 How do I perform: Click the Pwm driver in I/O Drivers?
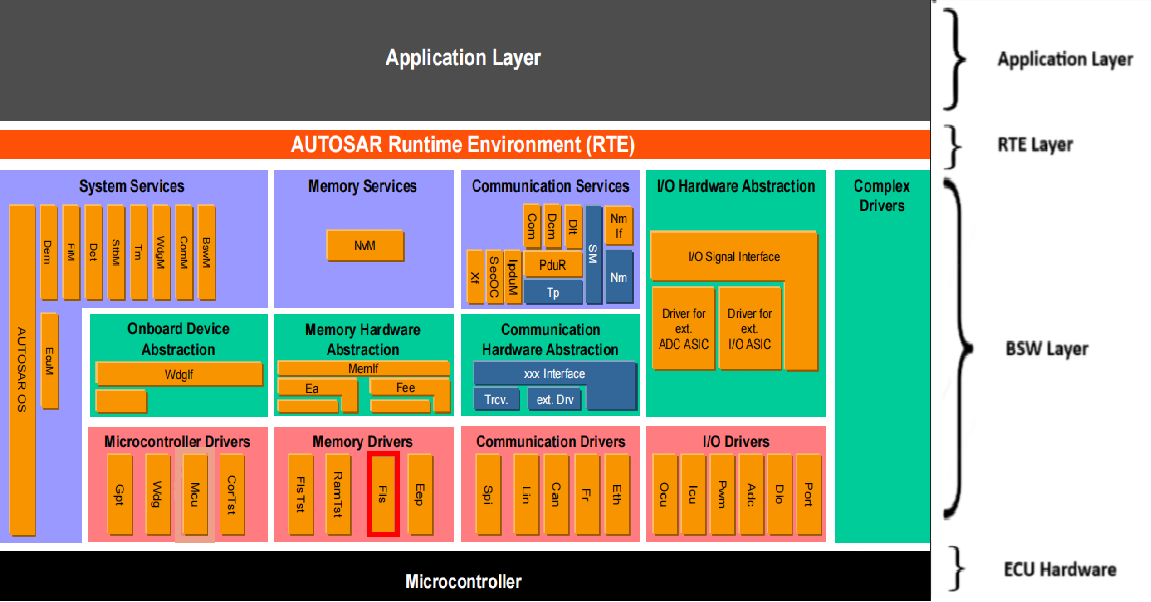pos(722,495)
